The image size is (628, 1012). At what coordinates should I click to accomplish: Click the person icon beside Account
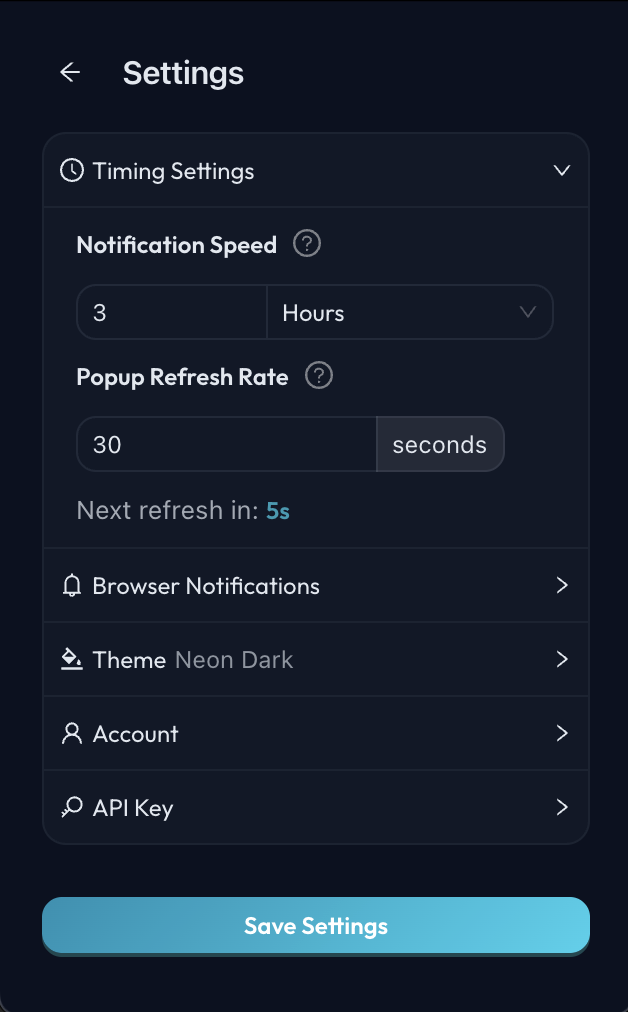(71, 733)
